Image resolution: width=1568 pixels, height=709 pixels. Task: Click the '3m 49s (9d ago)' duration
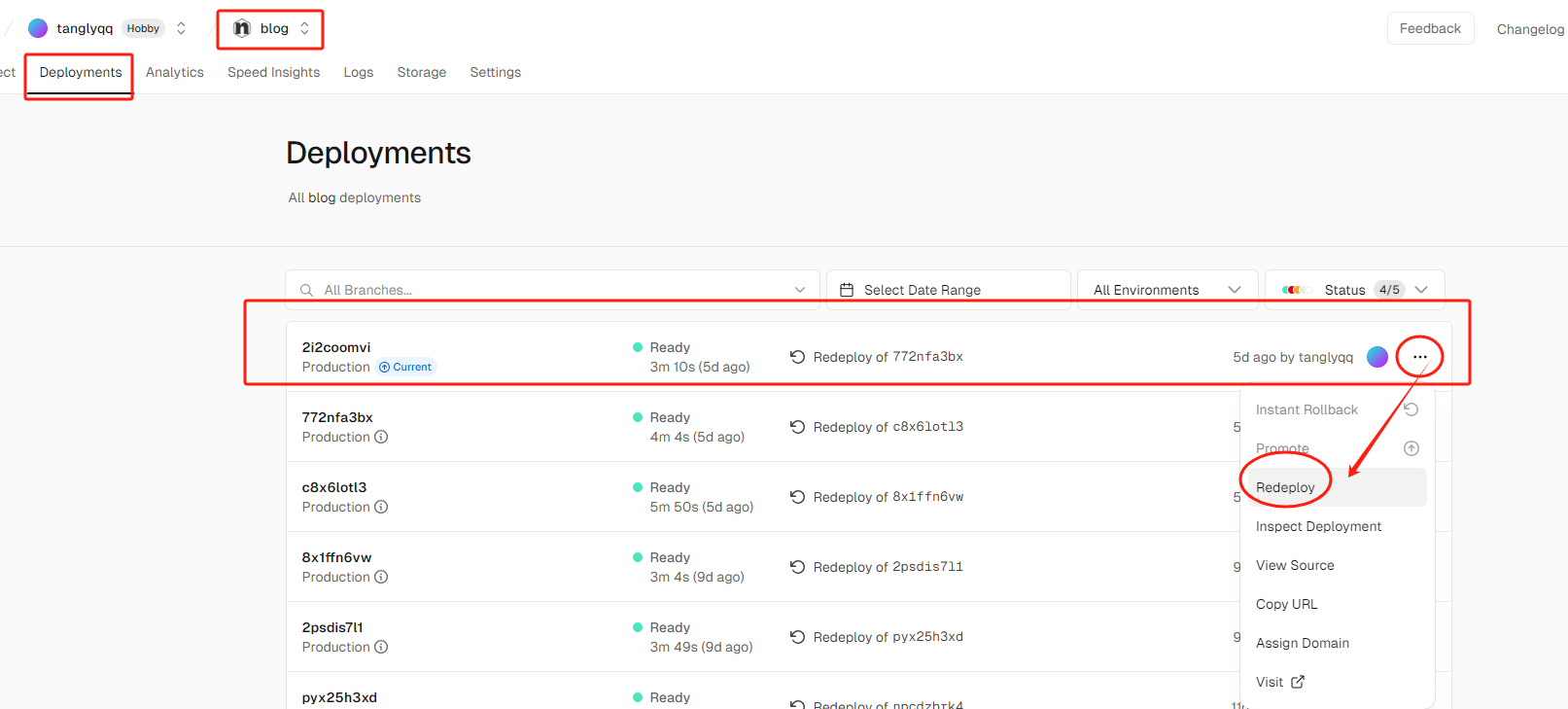pos(702,647)
